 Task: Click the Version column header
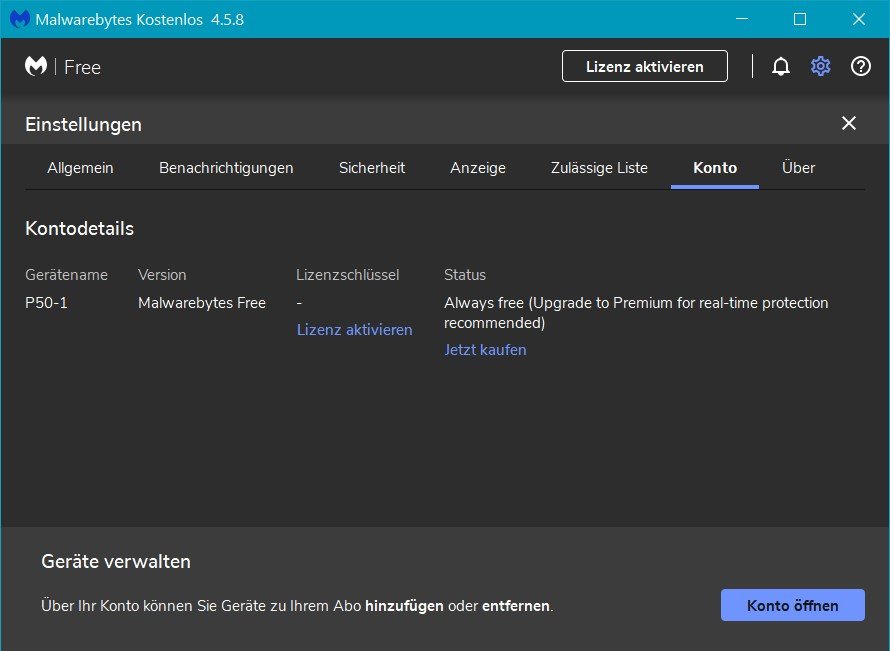(x=162, y=275)
